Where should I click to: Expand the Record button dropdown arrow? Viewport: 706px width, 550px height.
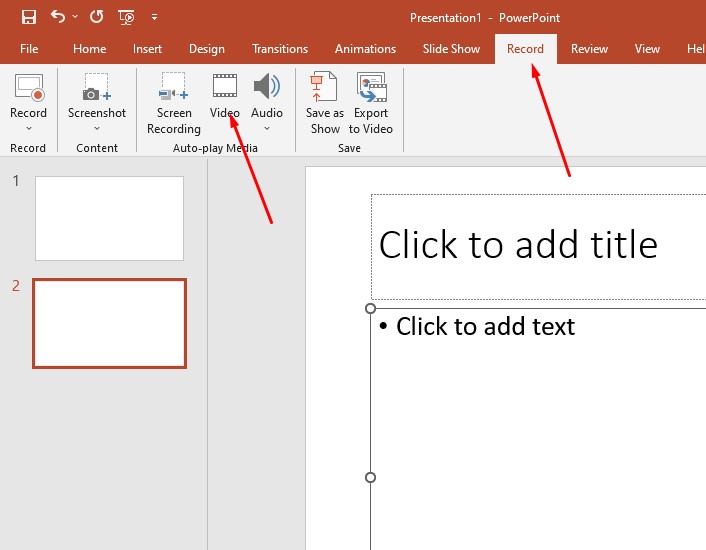pos(28,128)
